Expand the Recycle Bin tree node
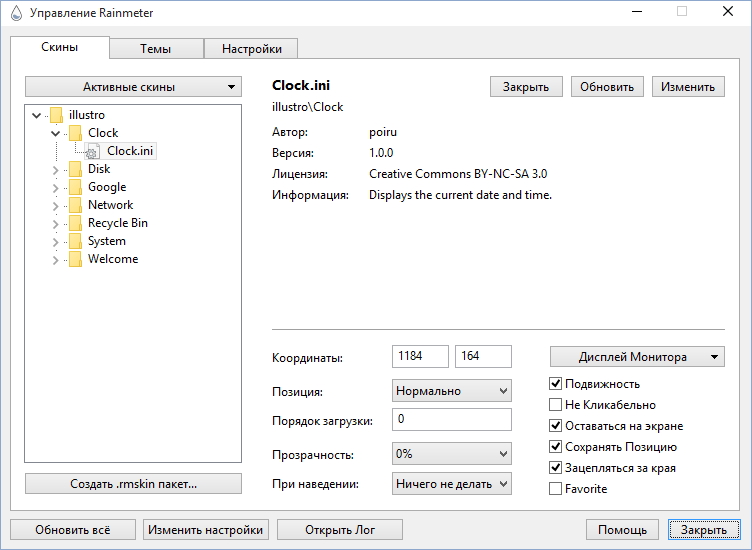Image resolution: width=752 pixels, height=550 pixels. pyautogui.click(x=56, y=224)
